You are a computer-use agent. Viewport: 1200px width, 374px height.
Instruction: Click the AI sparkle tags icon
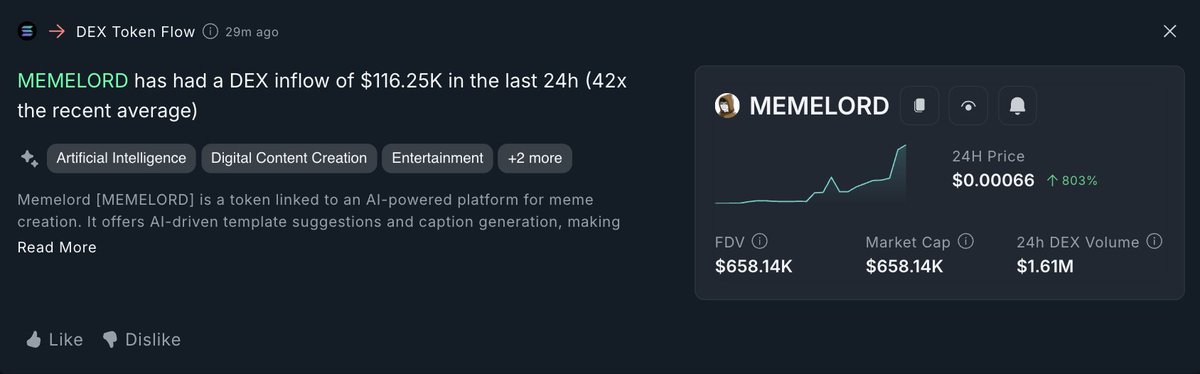pos(29,158)
